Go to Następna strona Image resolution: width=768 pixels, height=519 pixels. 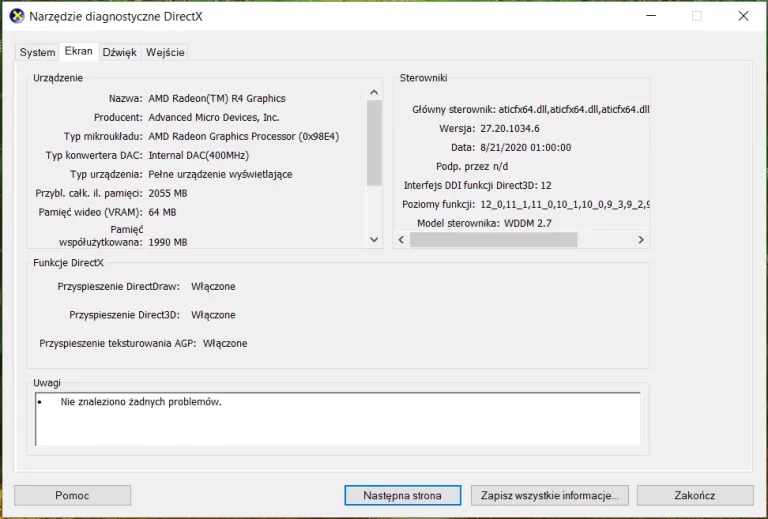[402, 495]
